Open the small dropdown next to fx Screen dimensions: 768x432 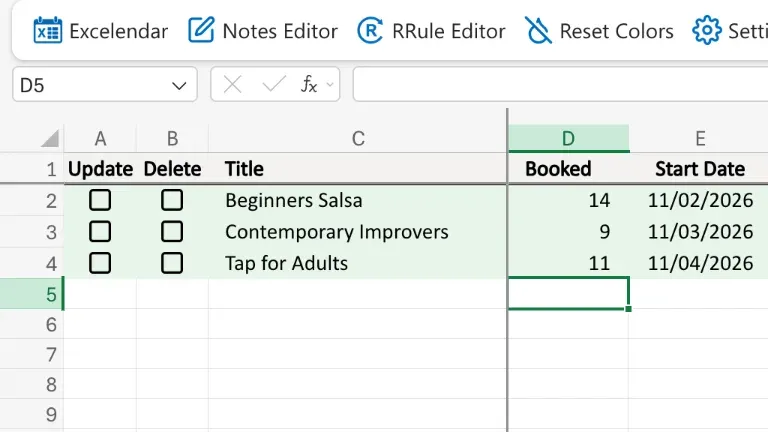(330, 85)
